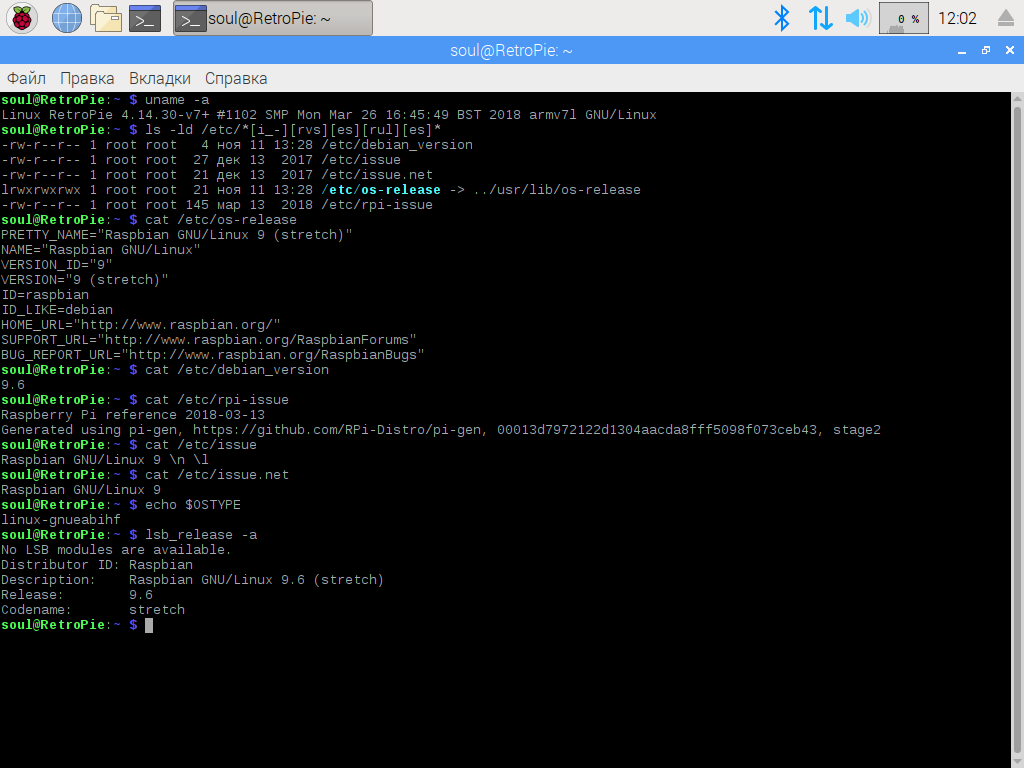Click the 'Raspbian GNU/Linux 9 \n \l' line
Screen dimensions: 1024x768
point(105,460)
